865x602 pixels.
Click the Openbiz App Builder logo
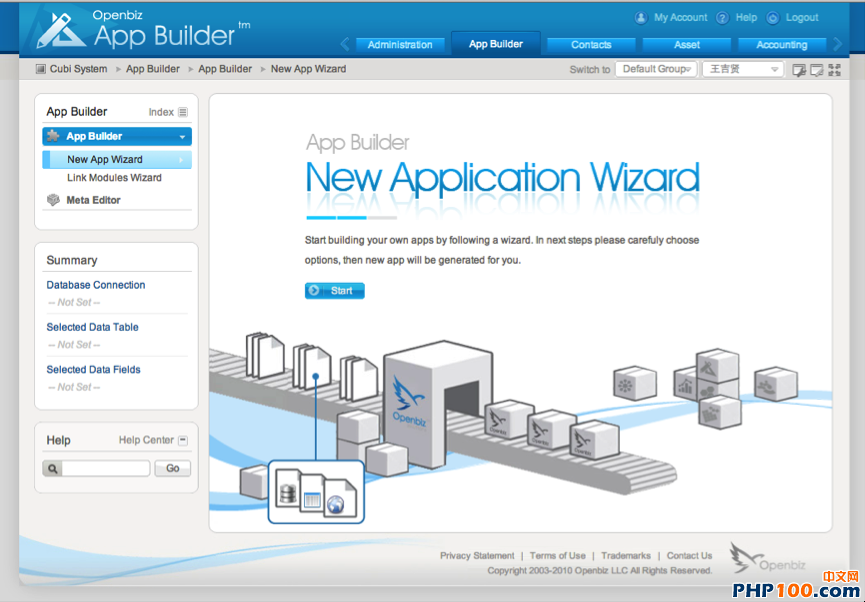point(140,31)
